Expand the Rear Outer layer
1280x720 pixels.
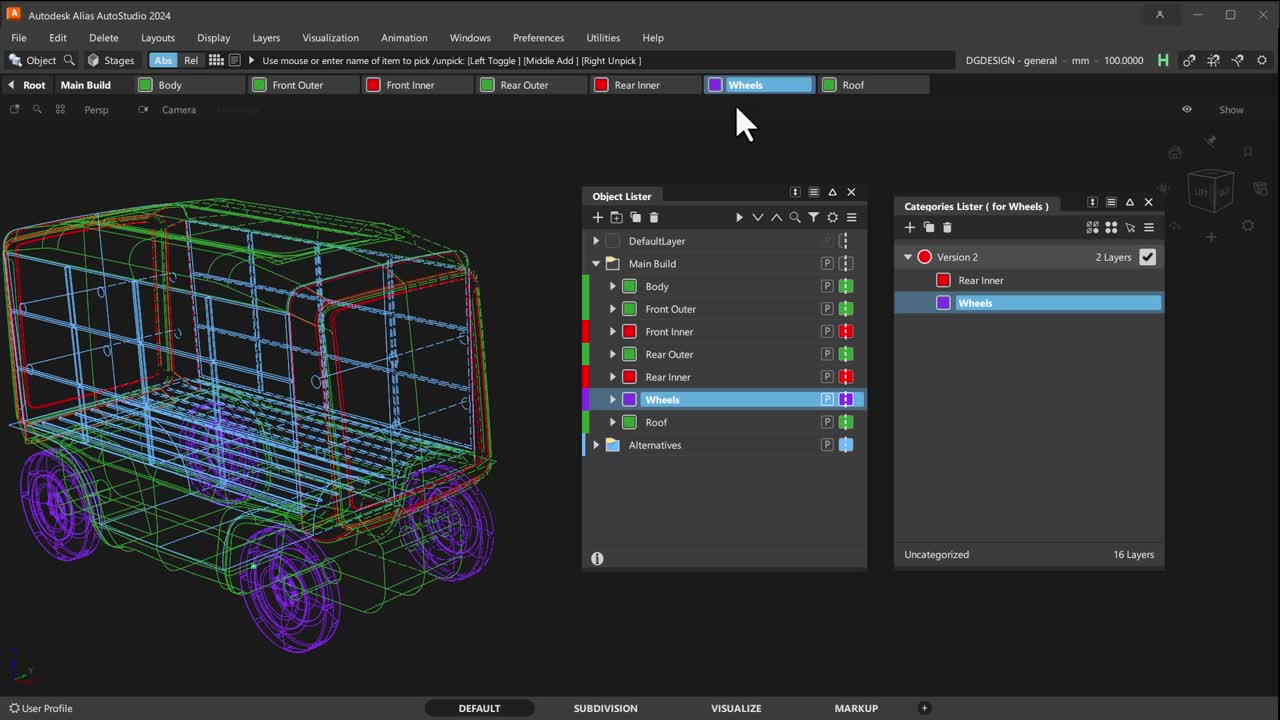(613, 354)
